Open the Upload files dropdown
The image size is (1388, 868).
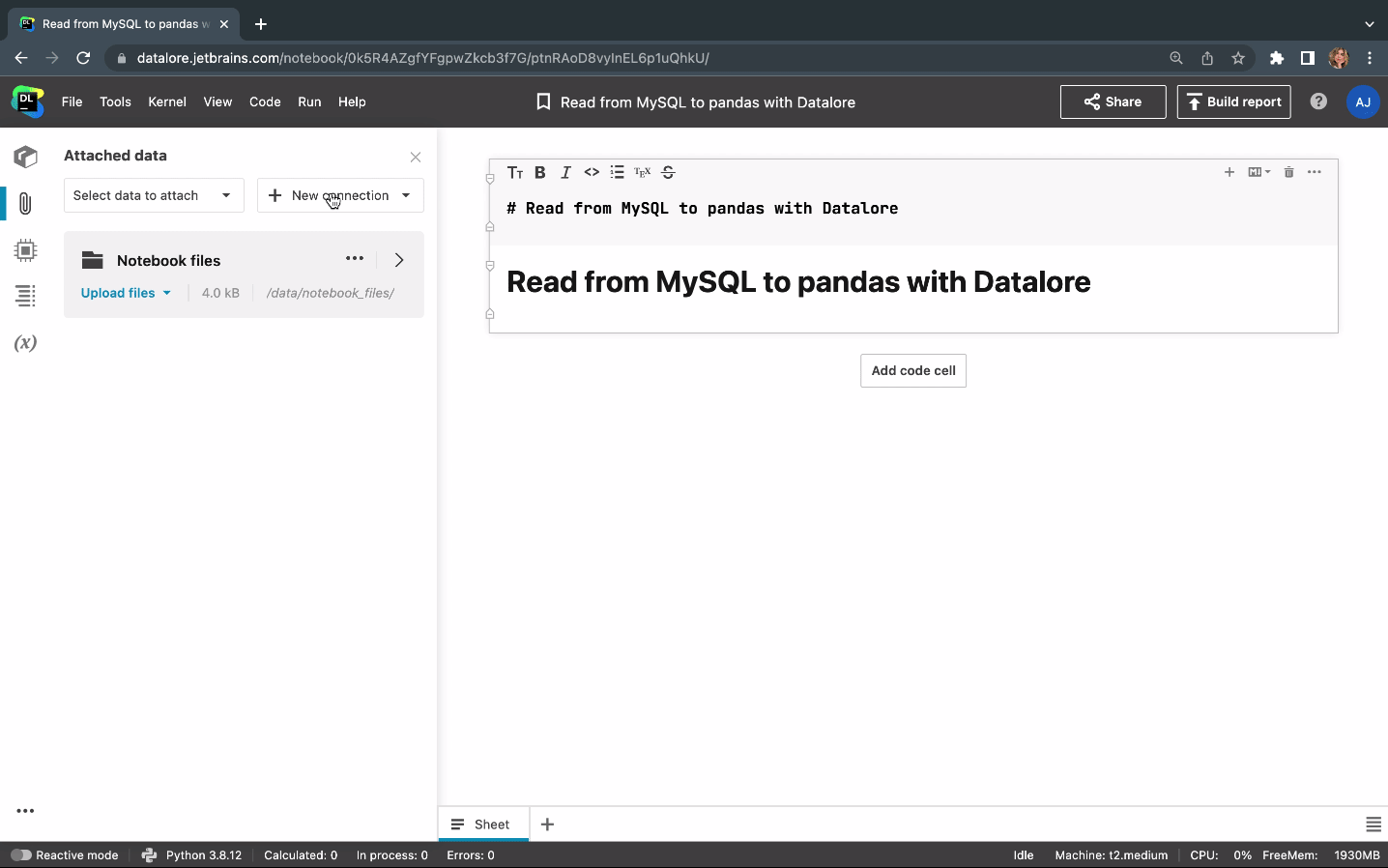(x=126, y=293)
